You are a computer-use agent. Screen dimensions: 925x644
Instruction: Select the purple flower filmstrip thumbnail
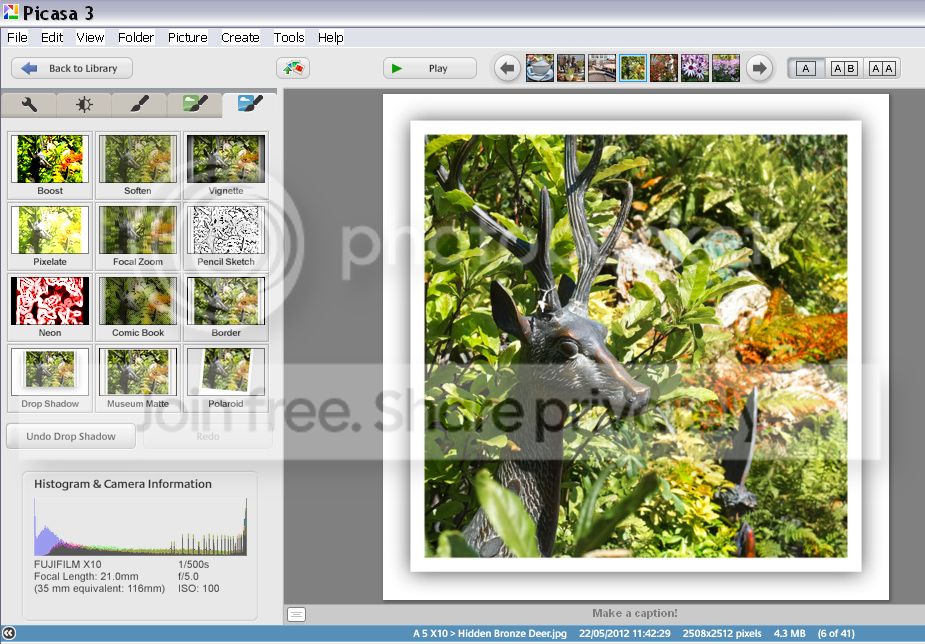(x=695, y=68)
